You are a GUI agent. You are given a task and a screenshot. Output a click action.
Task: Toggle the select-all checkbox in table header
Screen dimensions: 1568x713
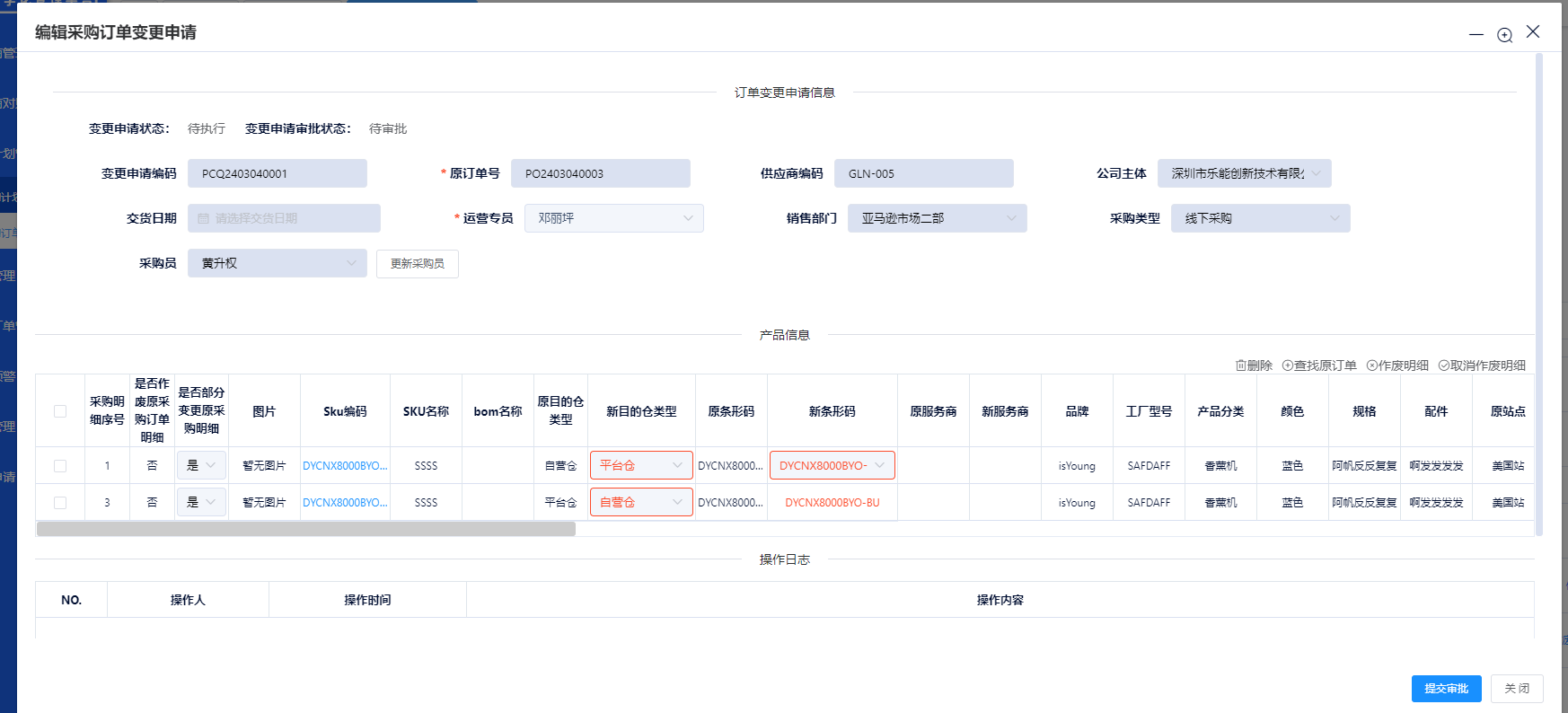pos(60,411)
